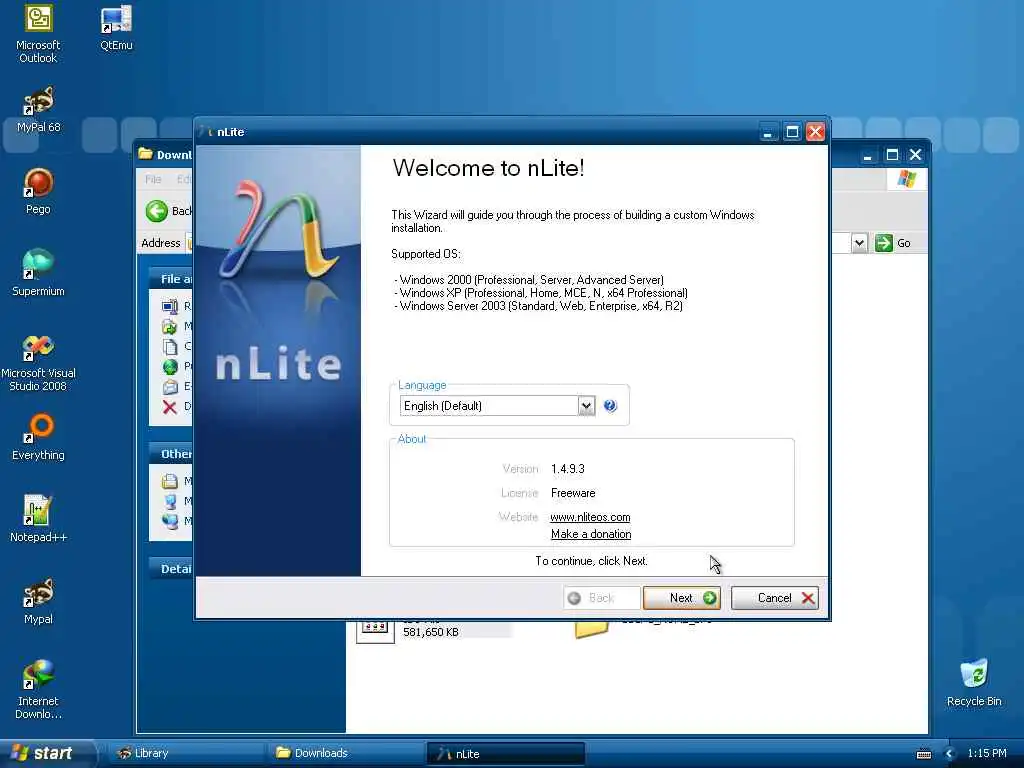This screenshot has height=768, width=1024.
Task: Open MyPal 68 browser shortcut
Action: point(39,109)
